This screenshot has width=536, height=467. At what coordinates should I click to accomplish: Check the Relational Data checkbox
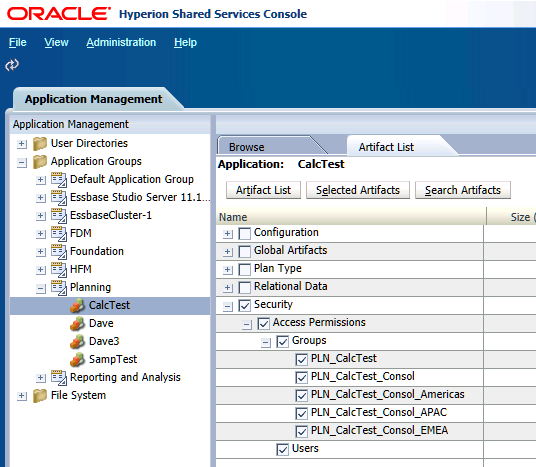(x=245, y=288)
